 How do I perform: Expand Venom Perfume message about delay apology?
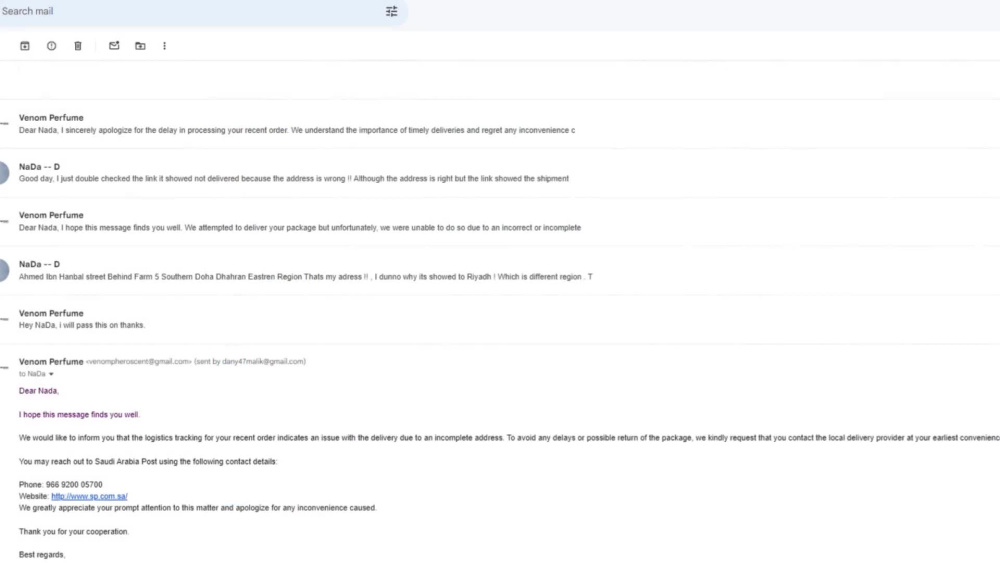click(x=500, y=124)
